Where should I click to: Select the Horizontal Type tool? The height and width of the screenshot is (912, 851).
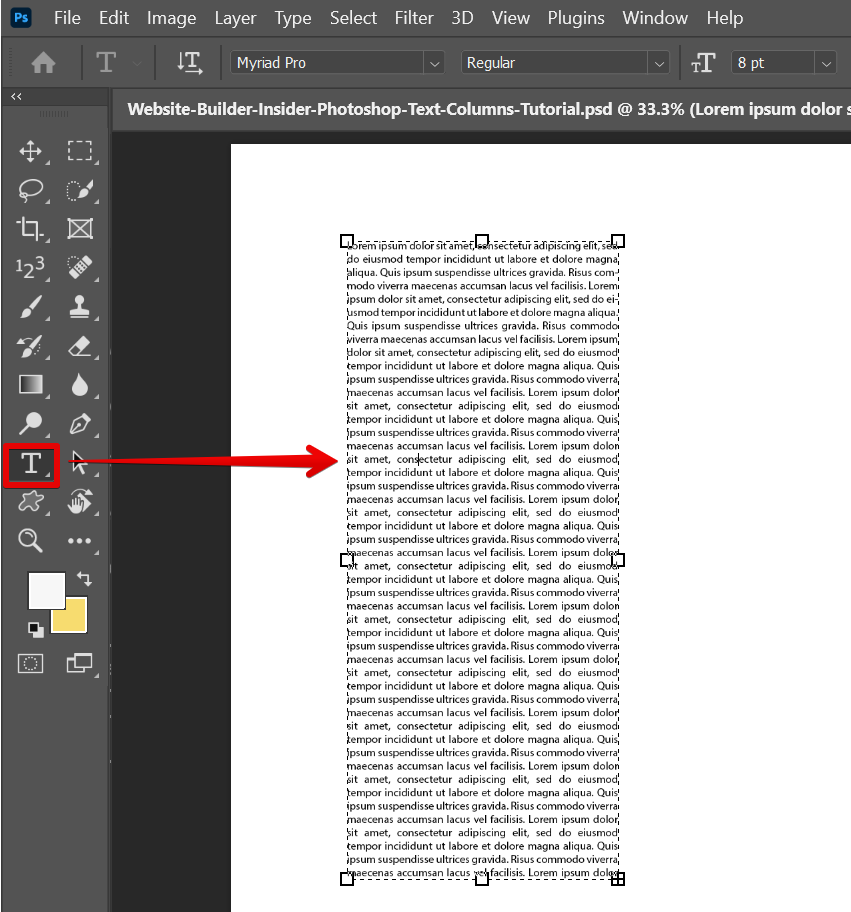coord(31,464)
